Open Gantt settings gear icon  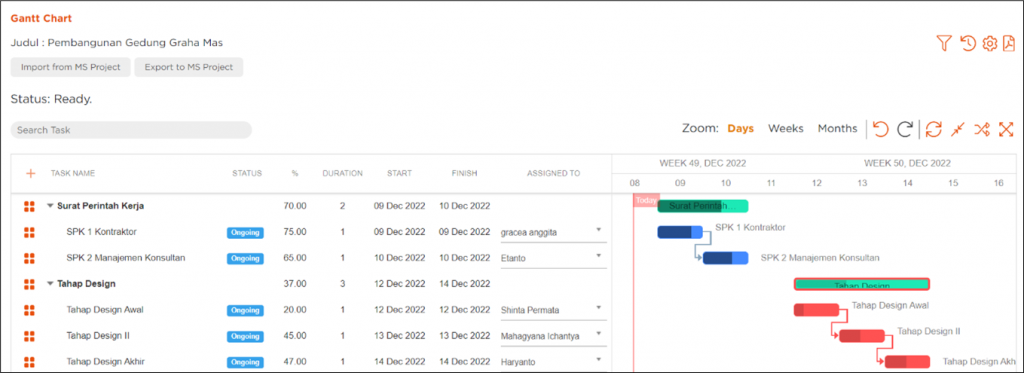pos(990,43)
